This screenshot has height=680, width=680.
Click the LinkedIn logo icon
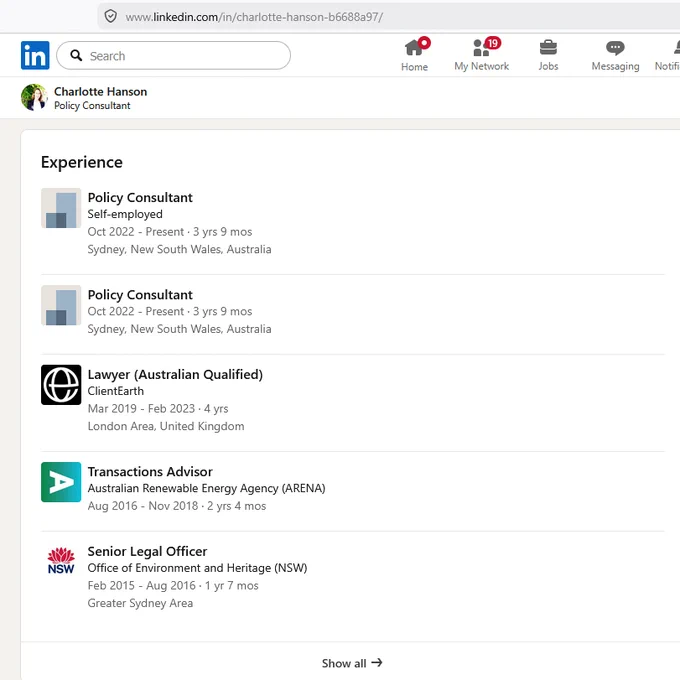coord(35,56)
